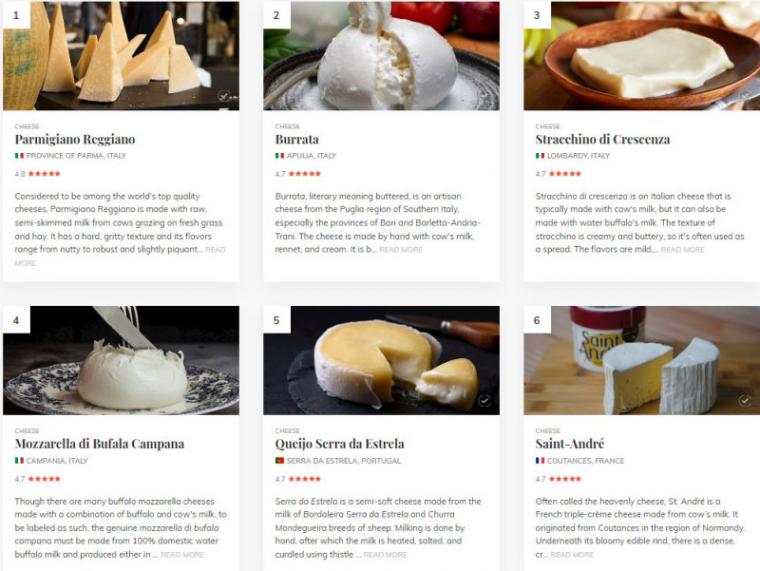The image size is (760, 571).
Task: Click the star rating under Mozzarella di Bufala Campana
Action: coord(44,479)
